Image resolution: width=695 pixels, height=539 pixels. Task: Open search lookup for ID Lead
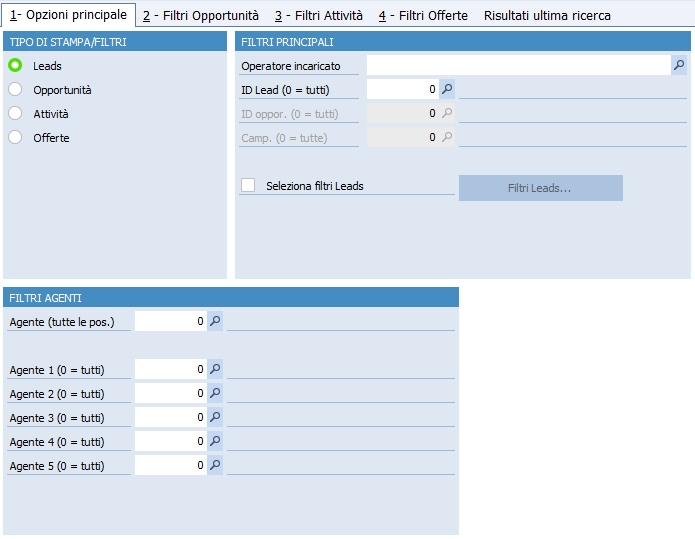click(447, 89)
